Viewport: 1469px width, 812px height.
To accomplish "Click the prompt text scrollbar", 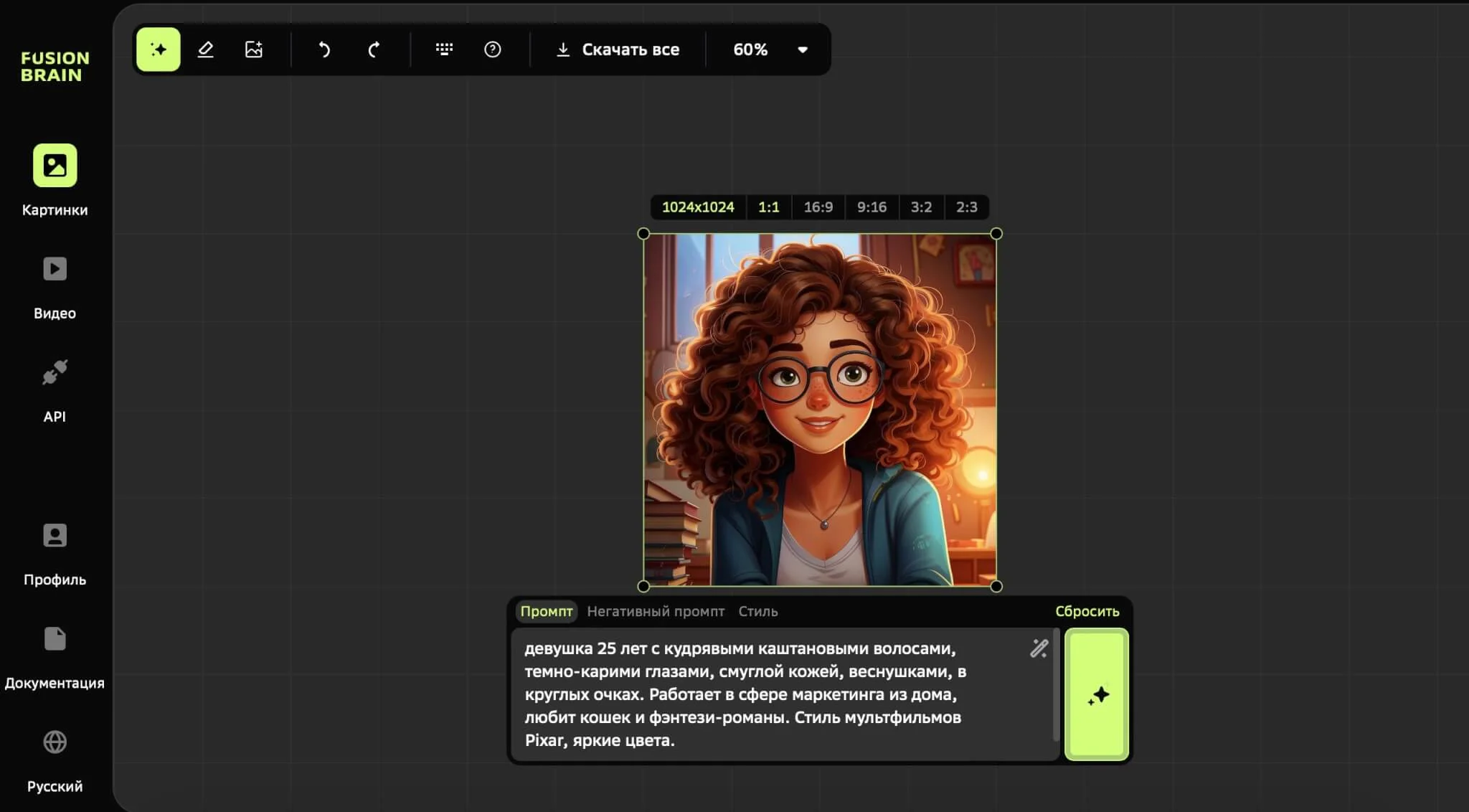I will tap(1056, 685).
